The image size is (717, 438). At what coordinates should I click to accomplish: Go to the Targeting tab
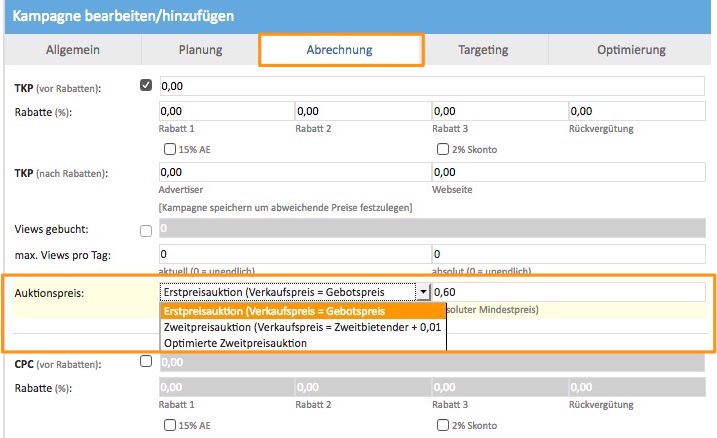pyautogui.click(x=483, y=49)
